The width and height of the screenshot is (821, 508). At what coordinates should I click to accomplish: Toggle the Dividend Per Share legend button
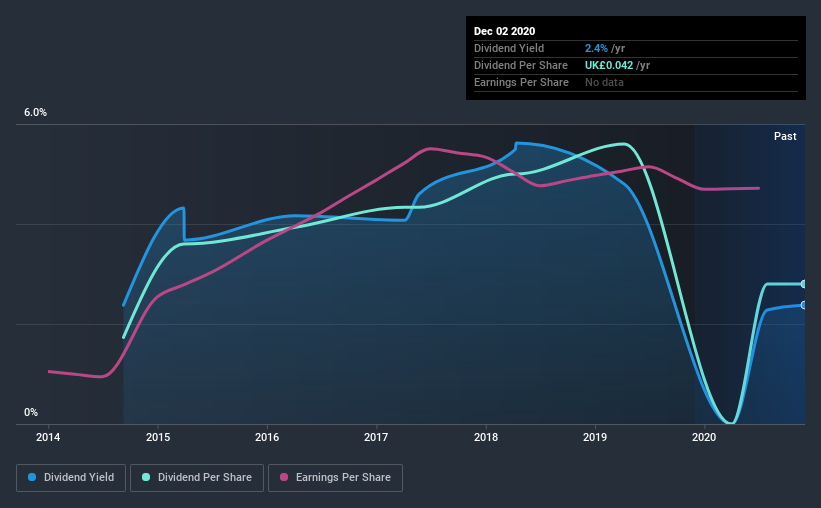click(x=197, y=478)
